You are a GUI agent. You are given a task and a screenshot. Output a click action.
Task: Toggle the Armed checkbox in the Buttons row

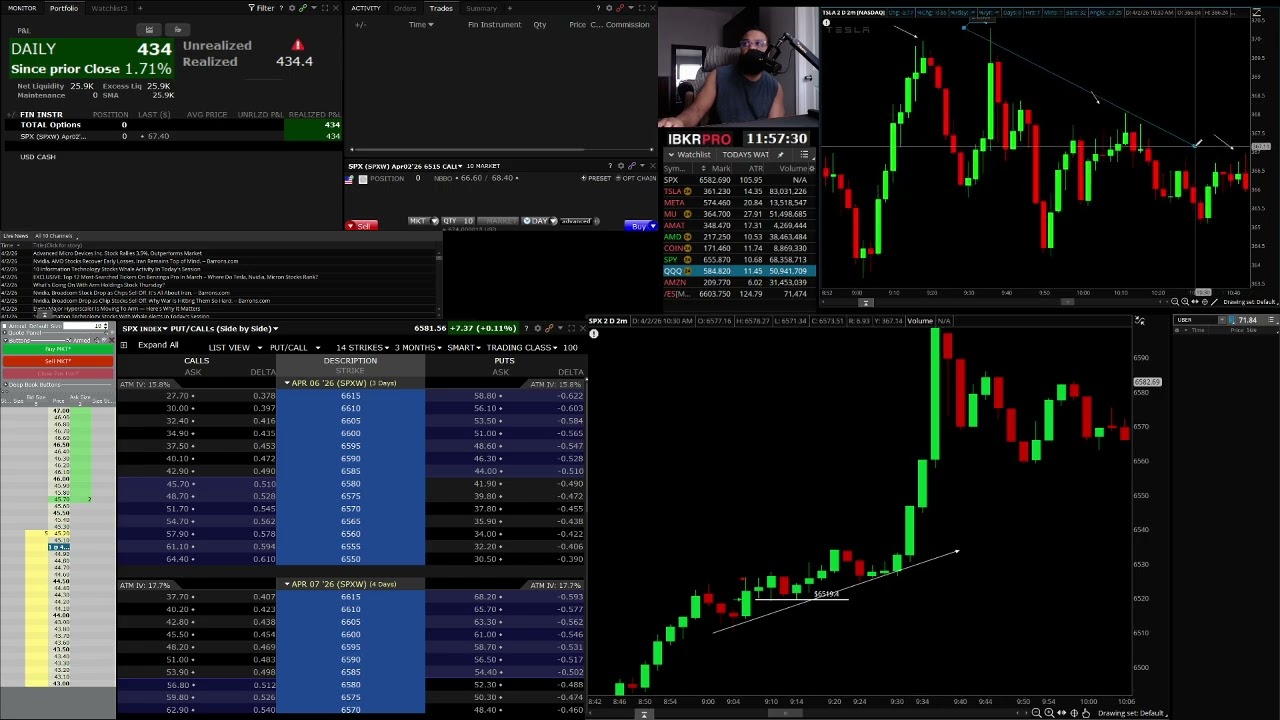(71, 340)
